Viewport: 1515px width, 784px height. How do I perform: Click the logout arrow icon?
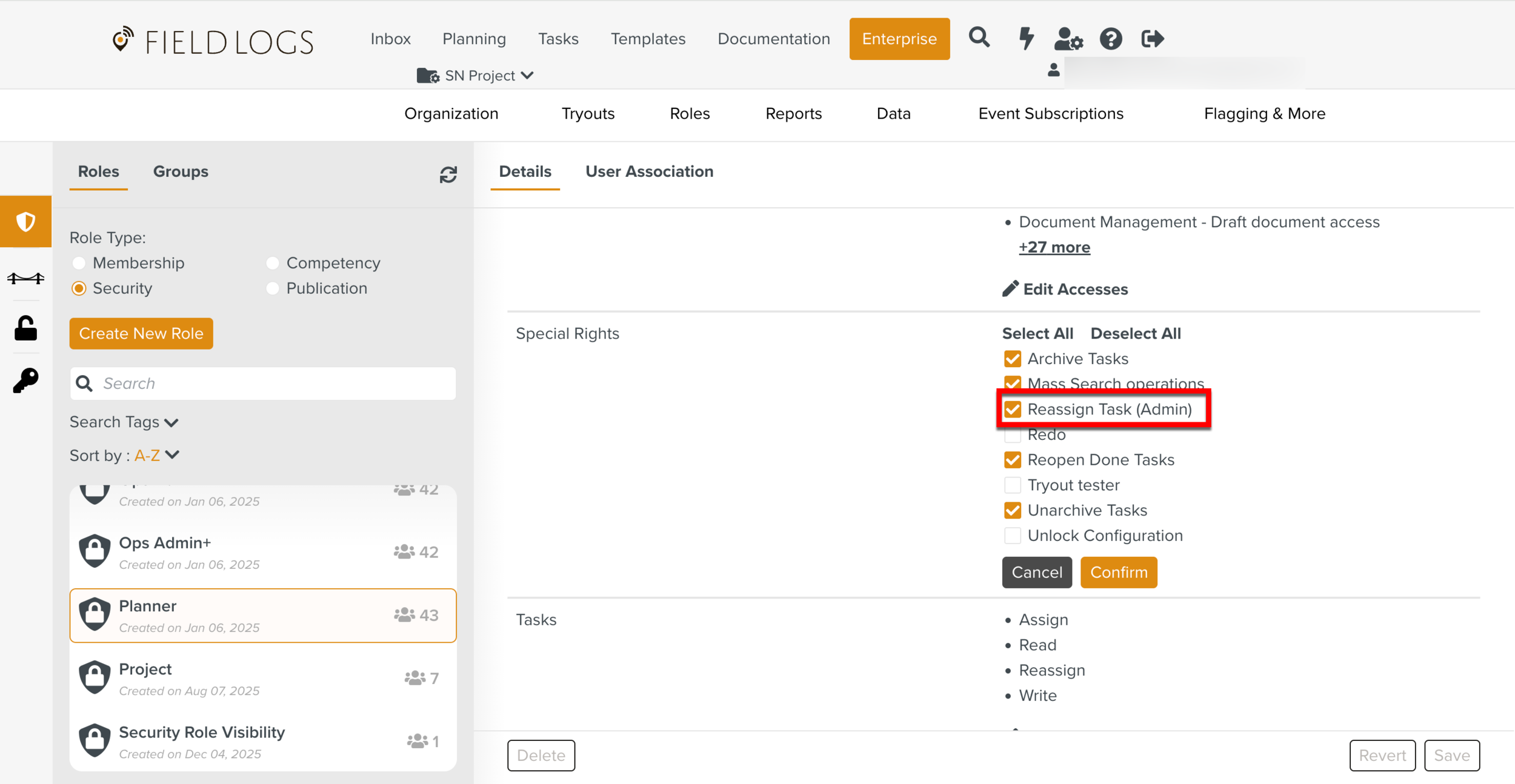[x=1152, y=39]
